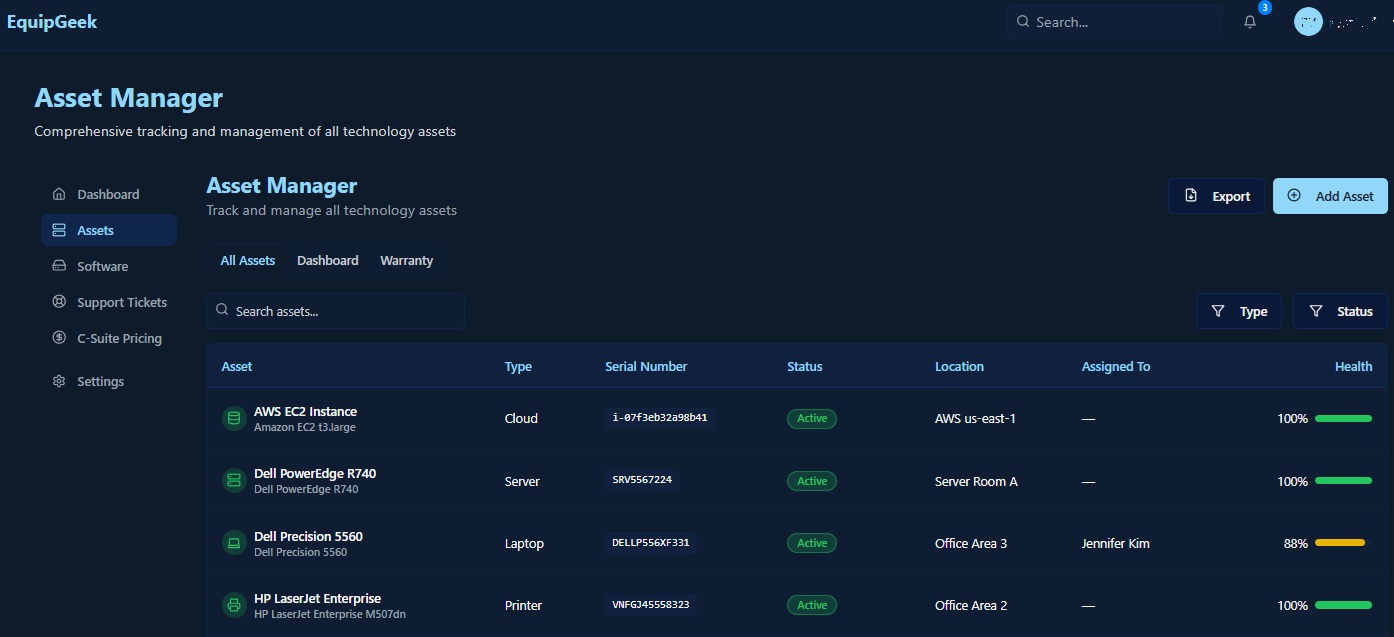This screenshot has height=637, width=1394.
Task: Click the Dell PowerEdge R740 server icon
Action: (234, 481)
